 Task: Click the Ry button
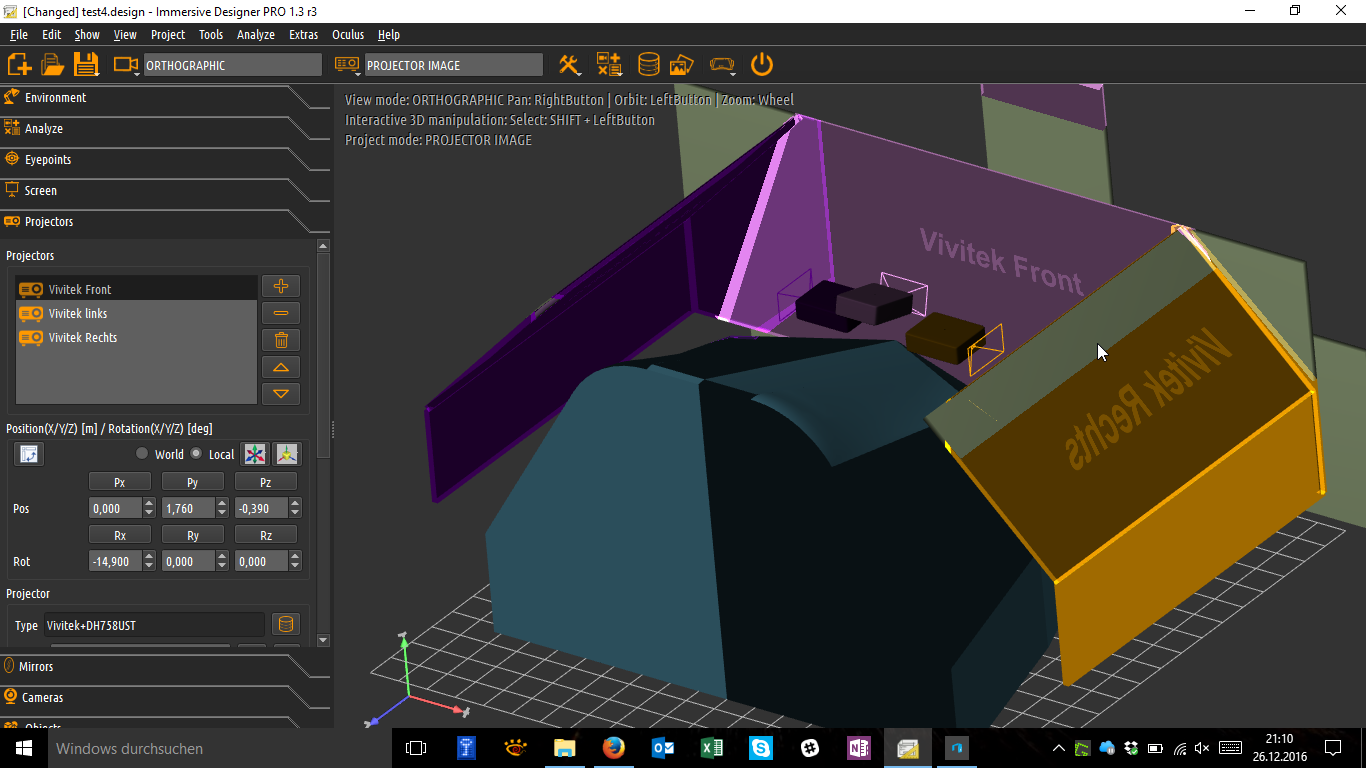[193, 535]
